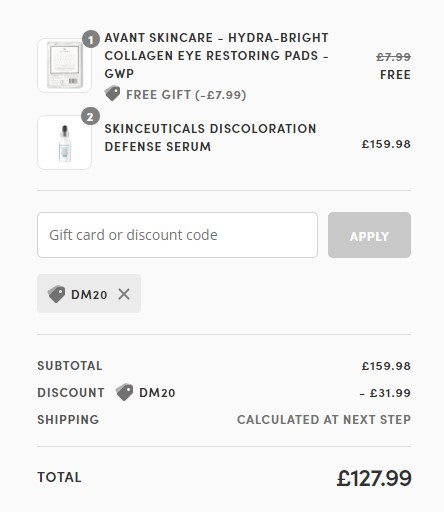Click the quantity badge 1 on eye pads
444x512 pixels.
91,40
